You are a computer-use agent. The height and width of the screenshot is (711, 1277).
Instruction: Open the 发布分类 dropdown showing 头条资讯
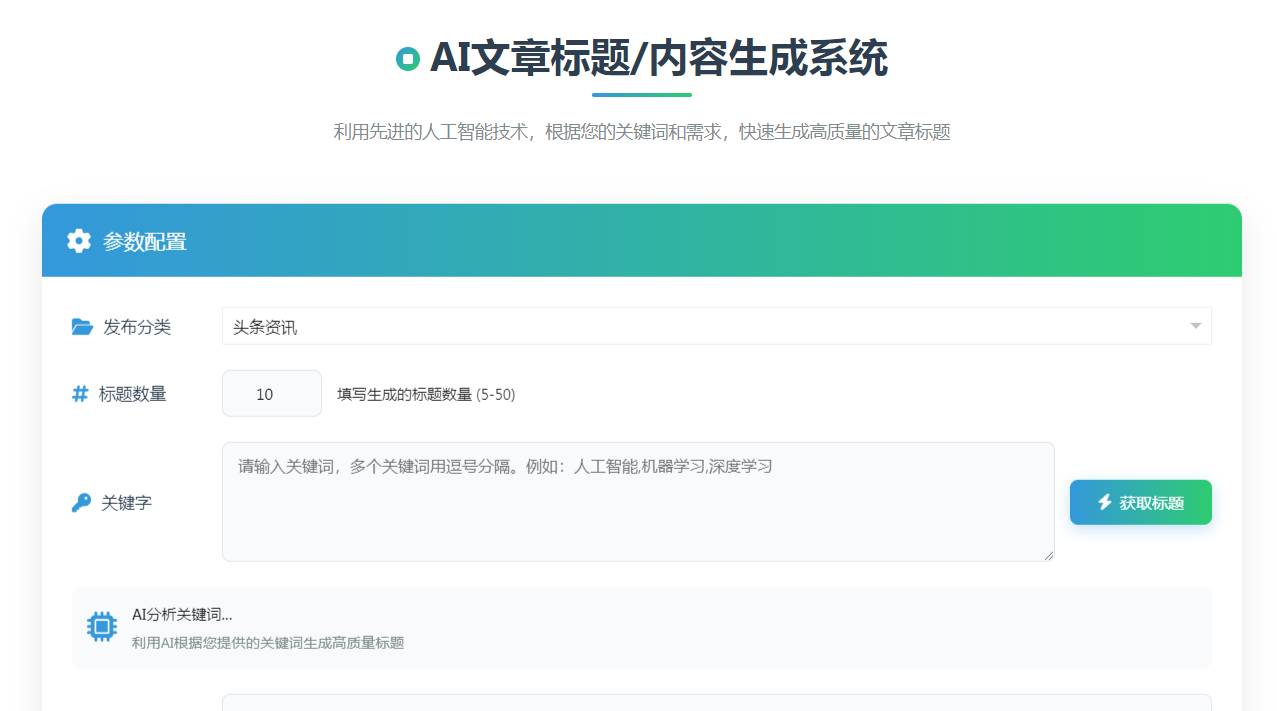point(700,327)
